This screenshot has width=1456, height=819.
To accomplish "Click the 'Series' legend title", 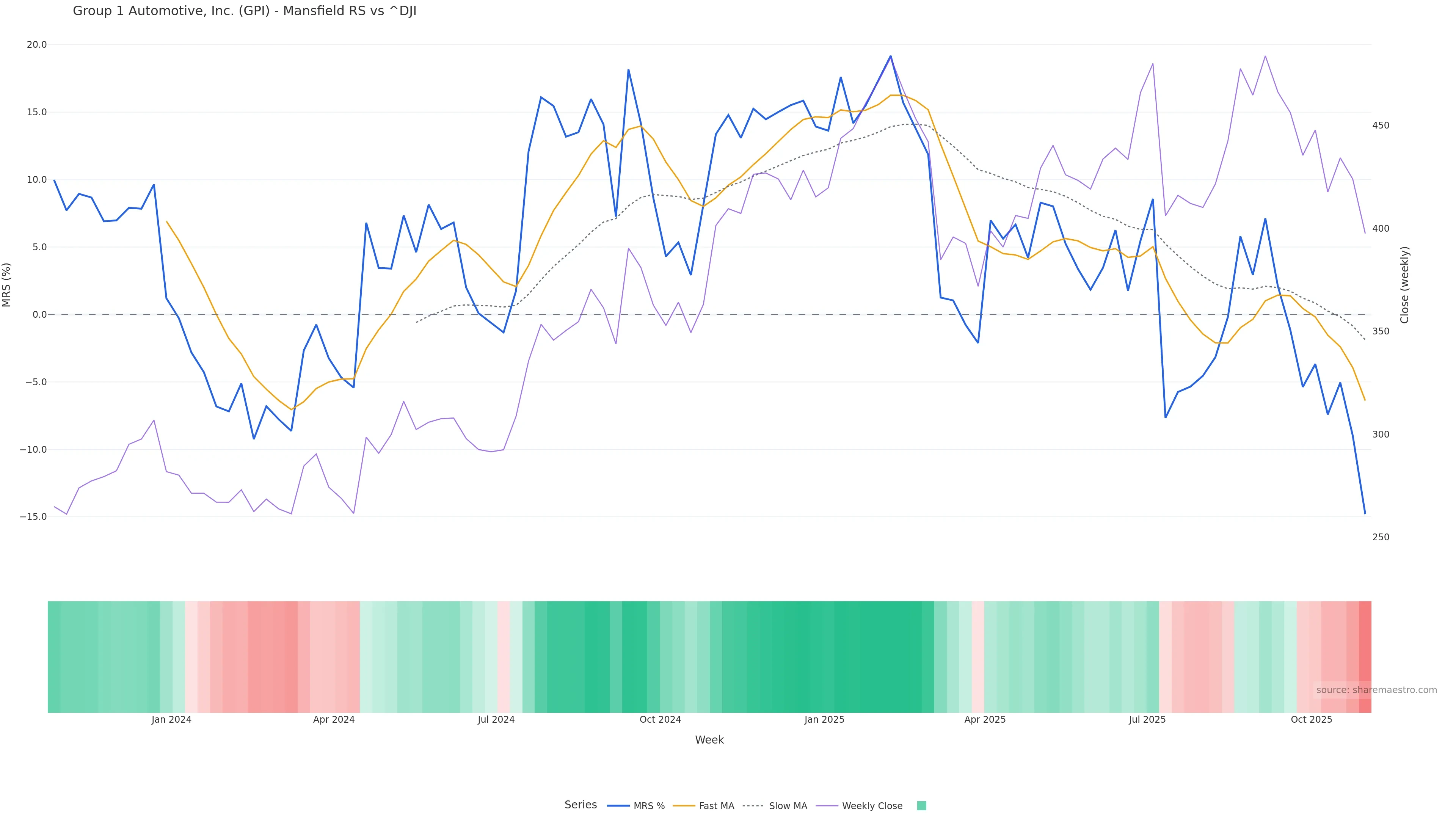I will coord(581,805).
